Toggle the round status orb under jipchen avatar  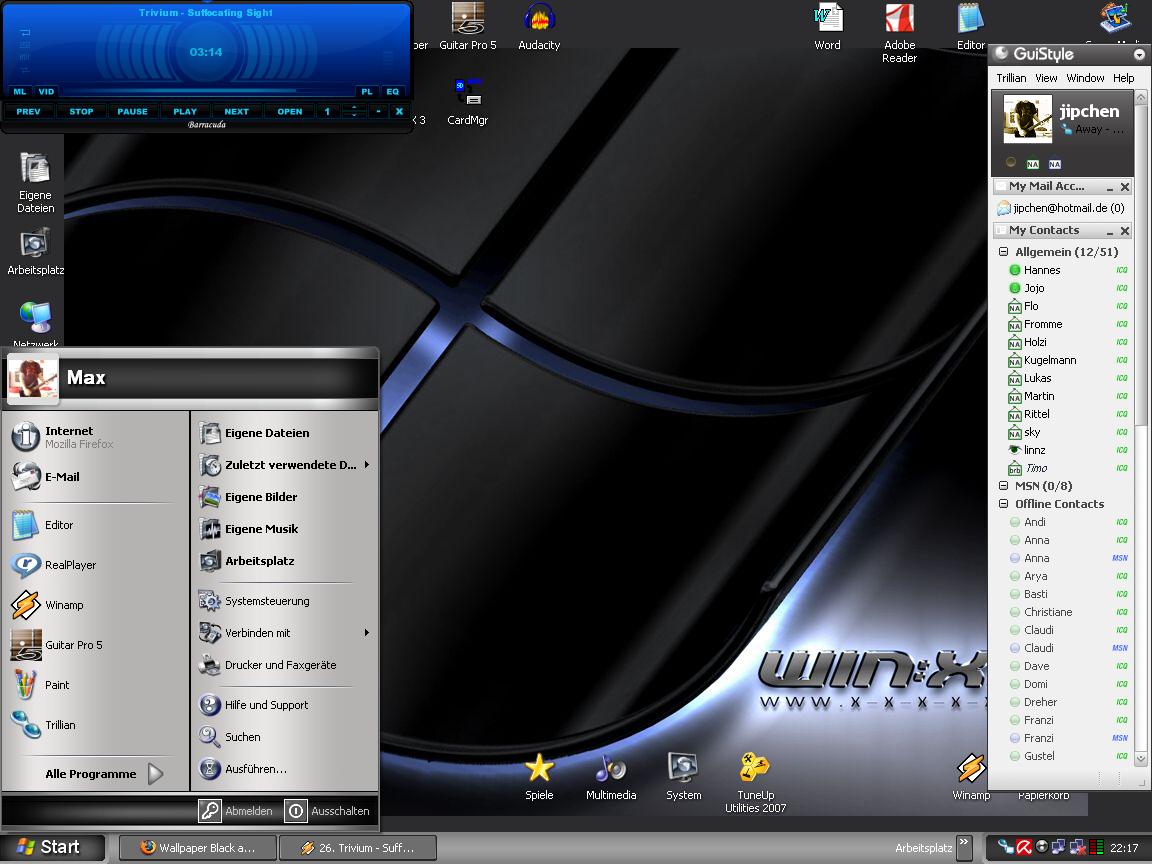(1011, 162)
